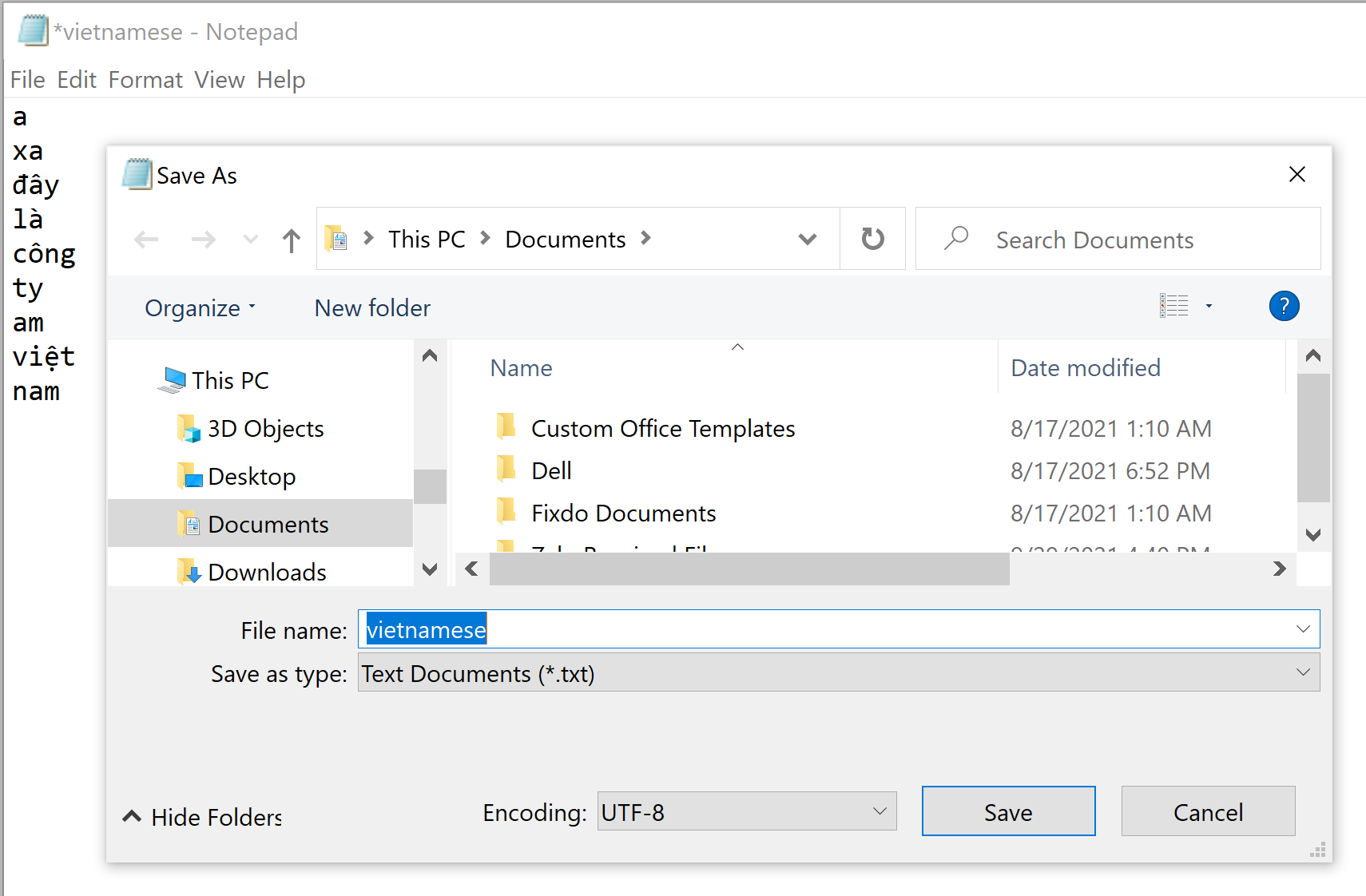Open the Format menu in Notepad
The image size is (1366, 896).
click(x=145, y=80)
